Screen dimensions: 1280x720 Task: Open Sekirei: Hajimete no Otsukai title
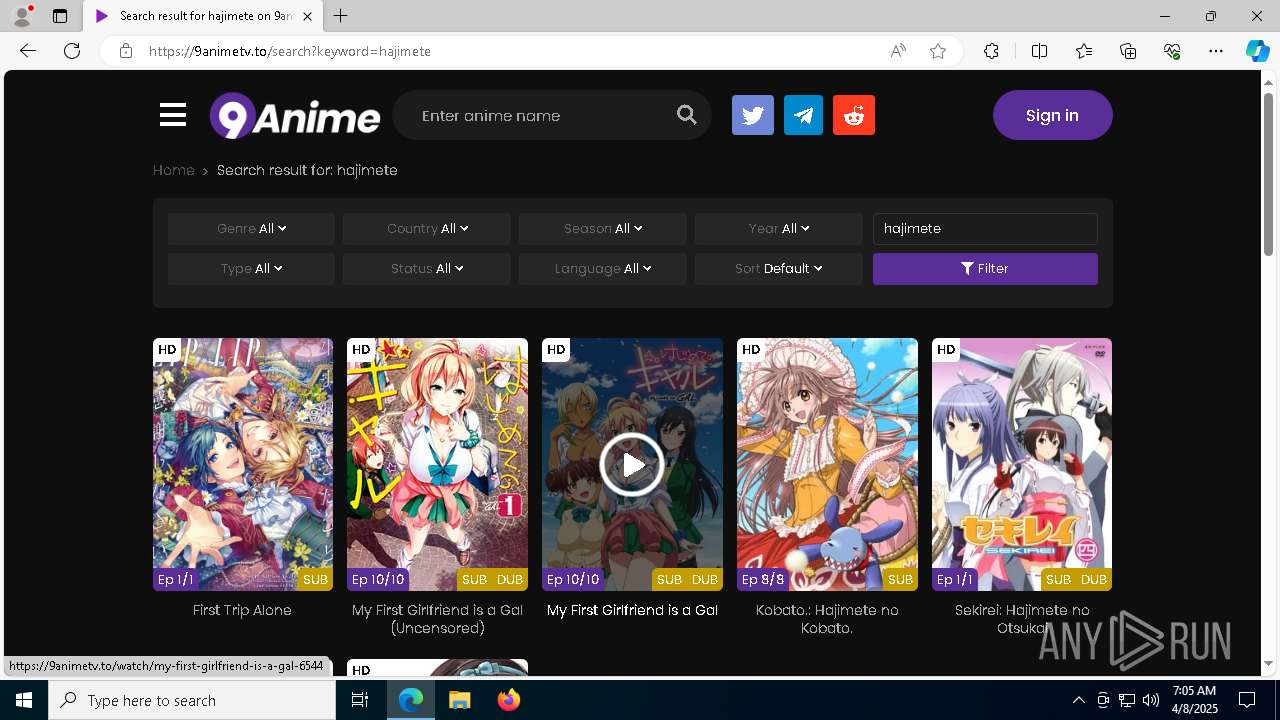click(1022, 619)
